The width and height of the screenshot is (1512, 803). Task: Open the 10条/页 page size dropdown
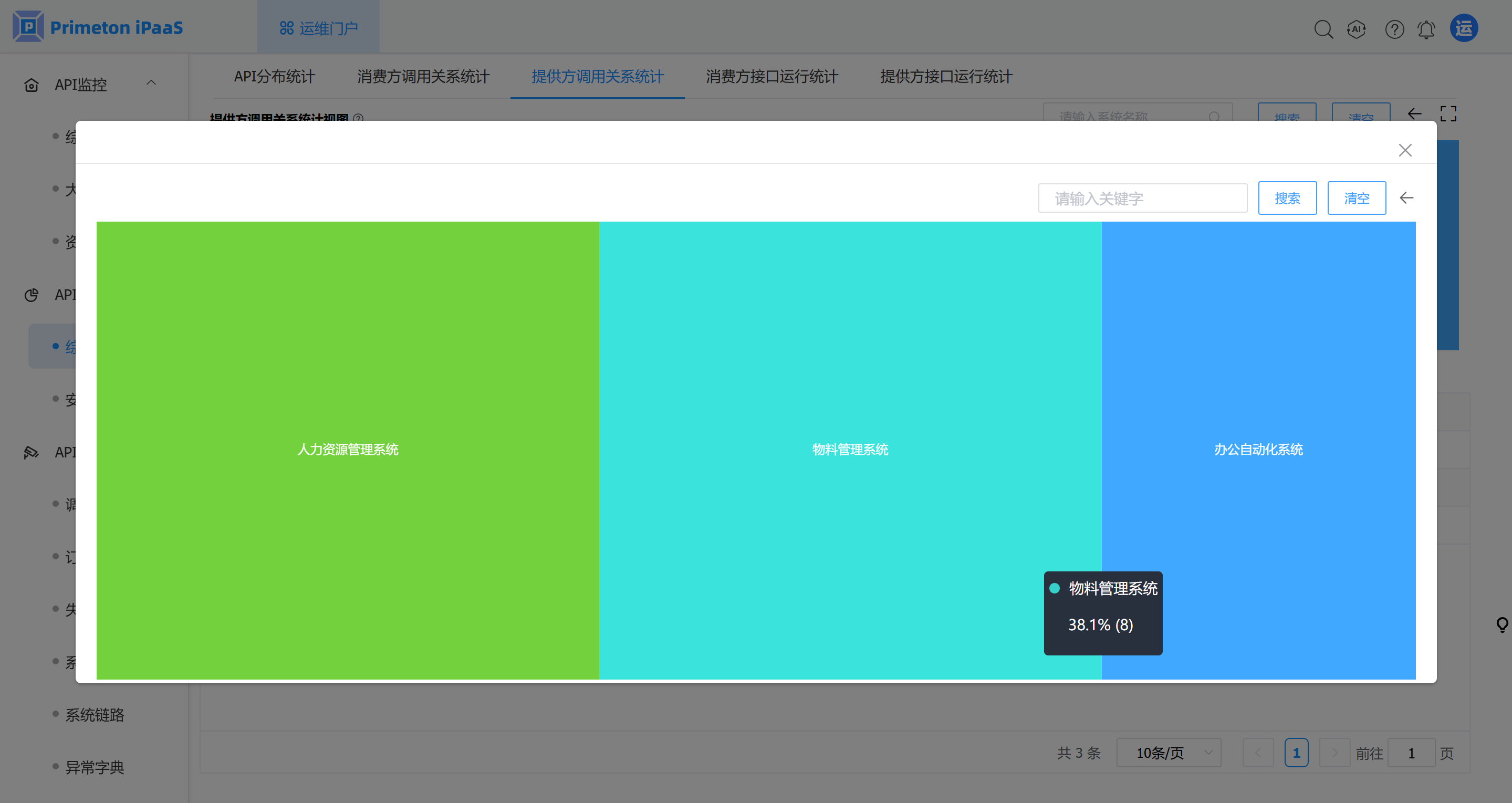click(x=1168, y=753)
